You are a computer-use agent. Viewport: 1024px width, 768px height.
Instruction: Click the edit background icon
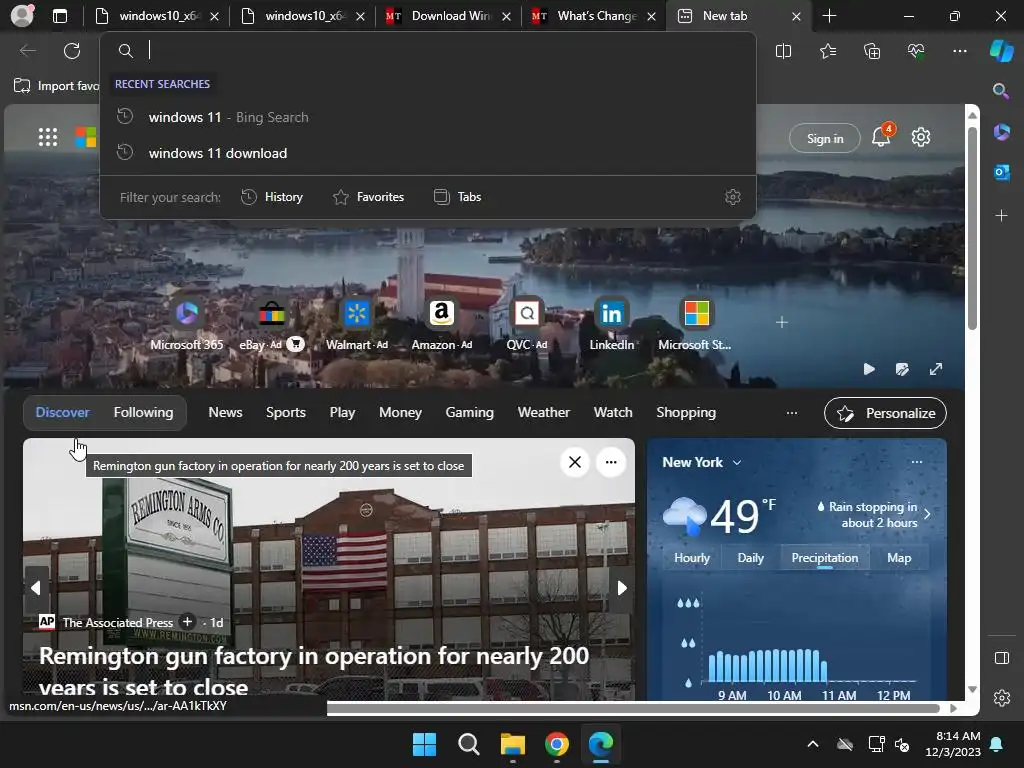(902, 370)
